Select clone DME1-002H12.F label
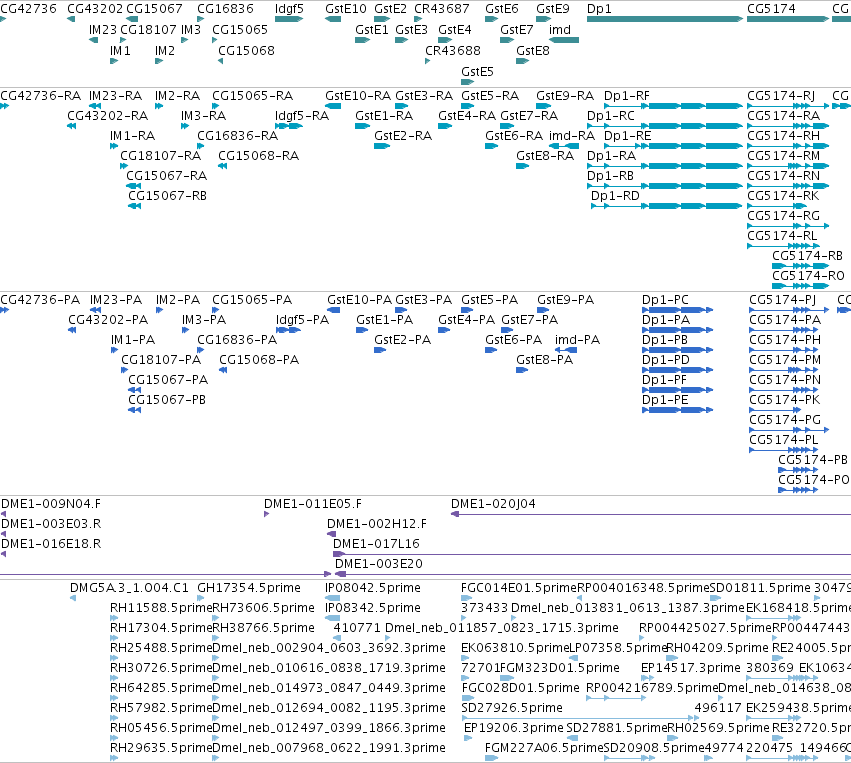The height and width of the screenshot is (763, 851). [x=377, y=524]
